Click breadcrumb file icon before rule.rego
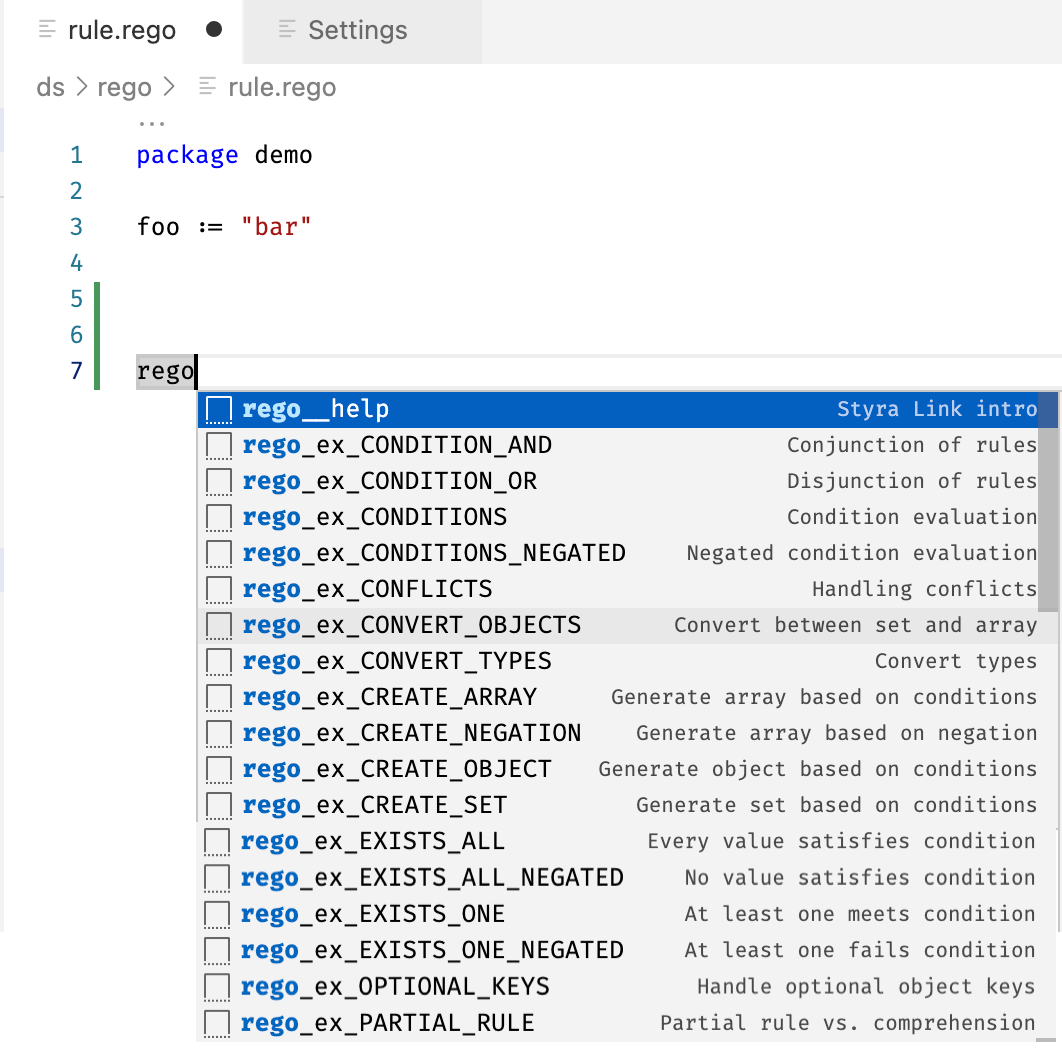The width and height of the screenshot is (1062, 1054). click(x=207, y=86)
